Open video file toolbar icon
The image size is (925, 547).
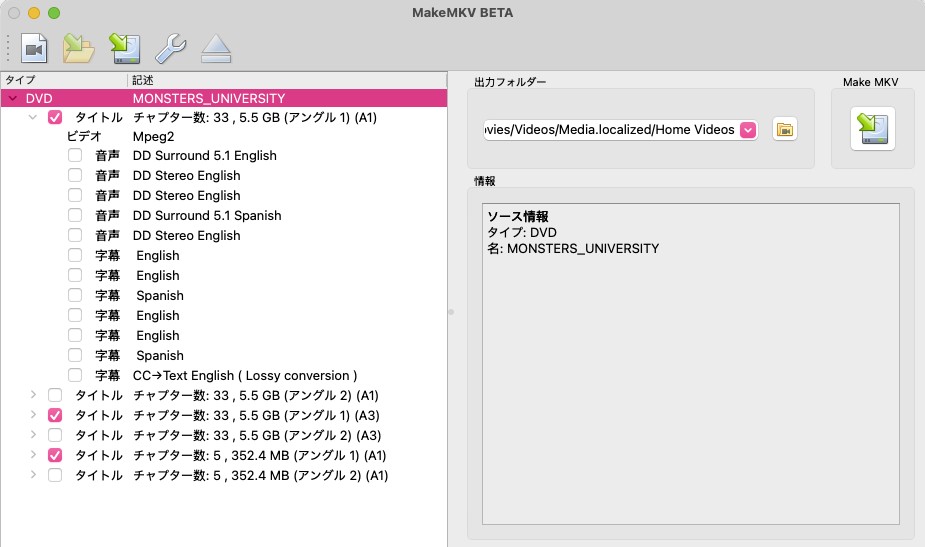pyautogui.click(x=34, y=48)
